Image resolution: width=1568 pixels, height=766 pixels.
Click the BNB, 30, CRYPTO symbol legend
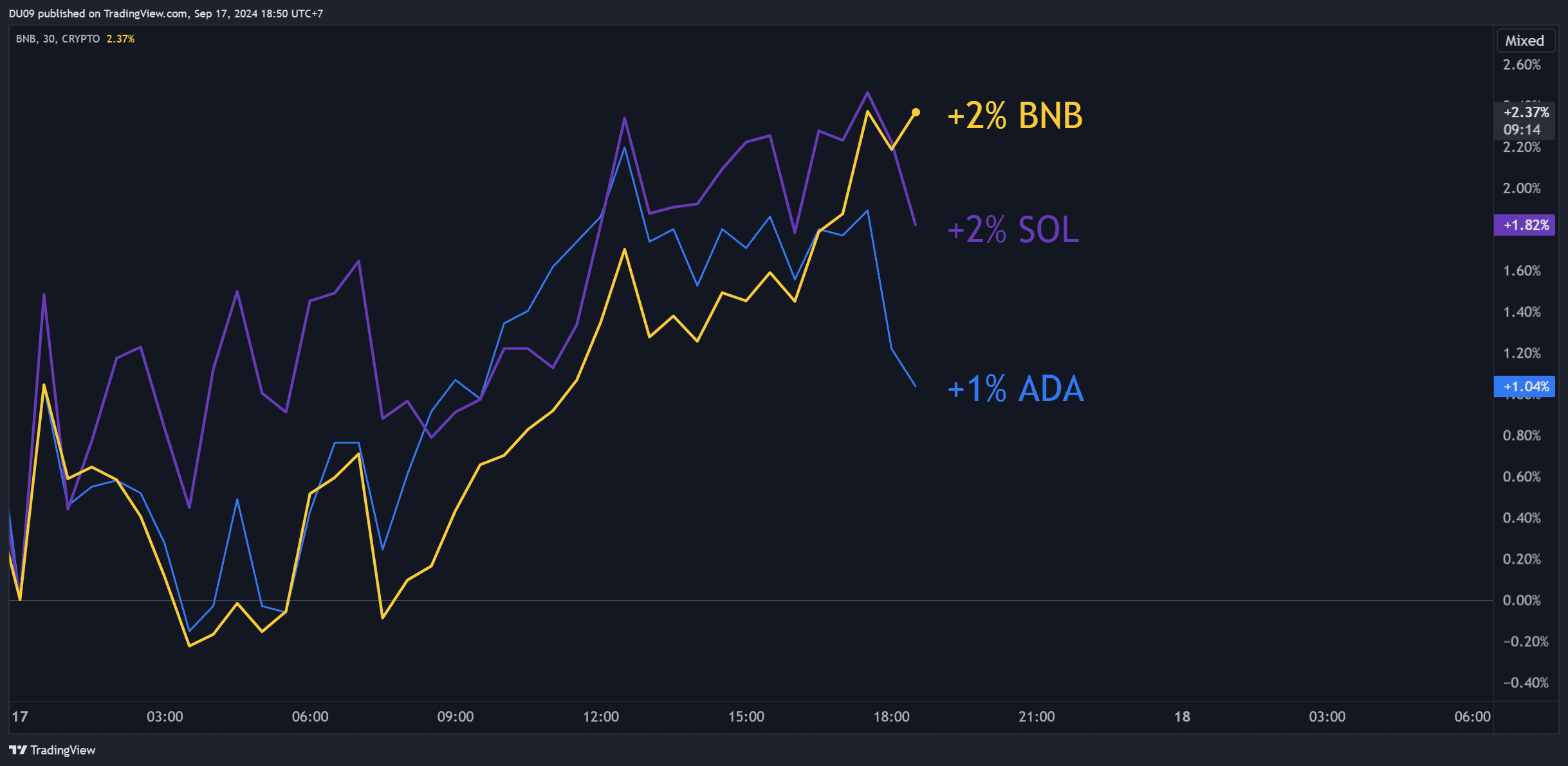(x=58, y=39)
